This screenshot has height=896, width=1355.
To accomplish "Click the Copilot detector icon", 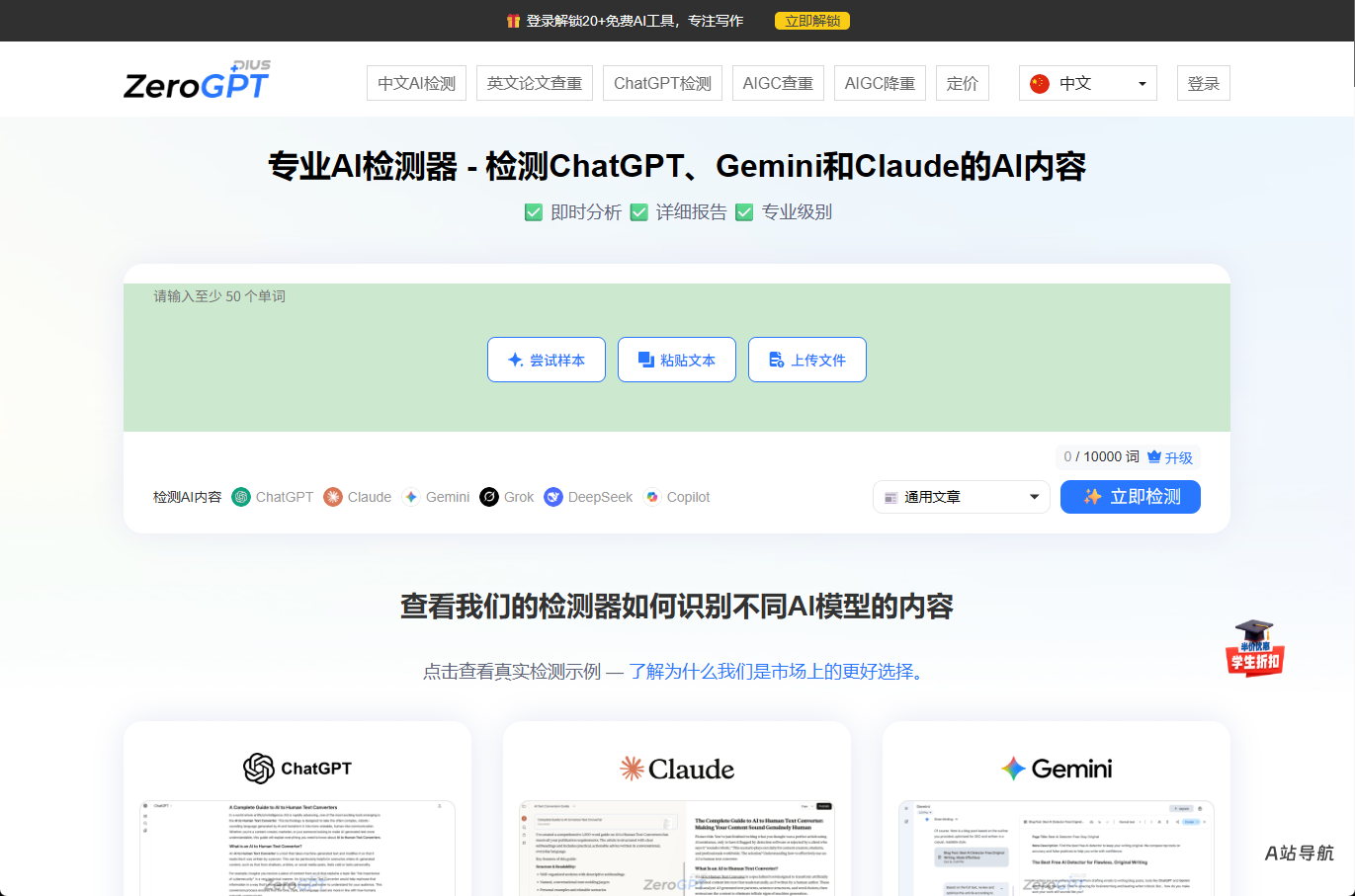I will coord(652,497).
